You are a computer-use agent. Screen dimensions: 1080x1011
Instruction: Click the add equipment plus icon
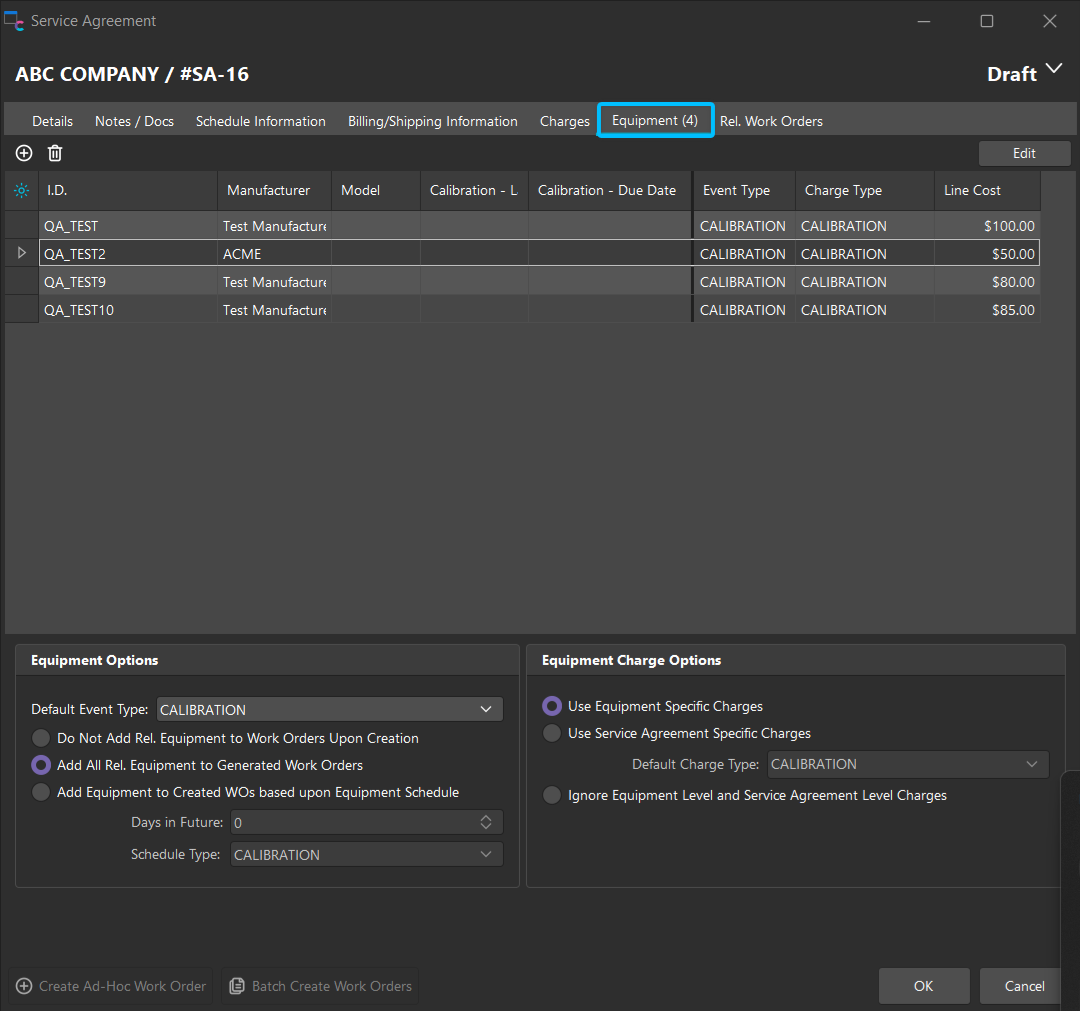coord(24,153)
